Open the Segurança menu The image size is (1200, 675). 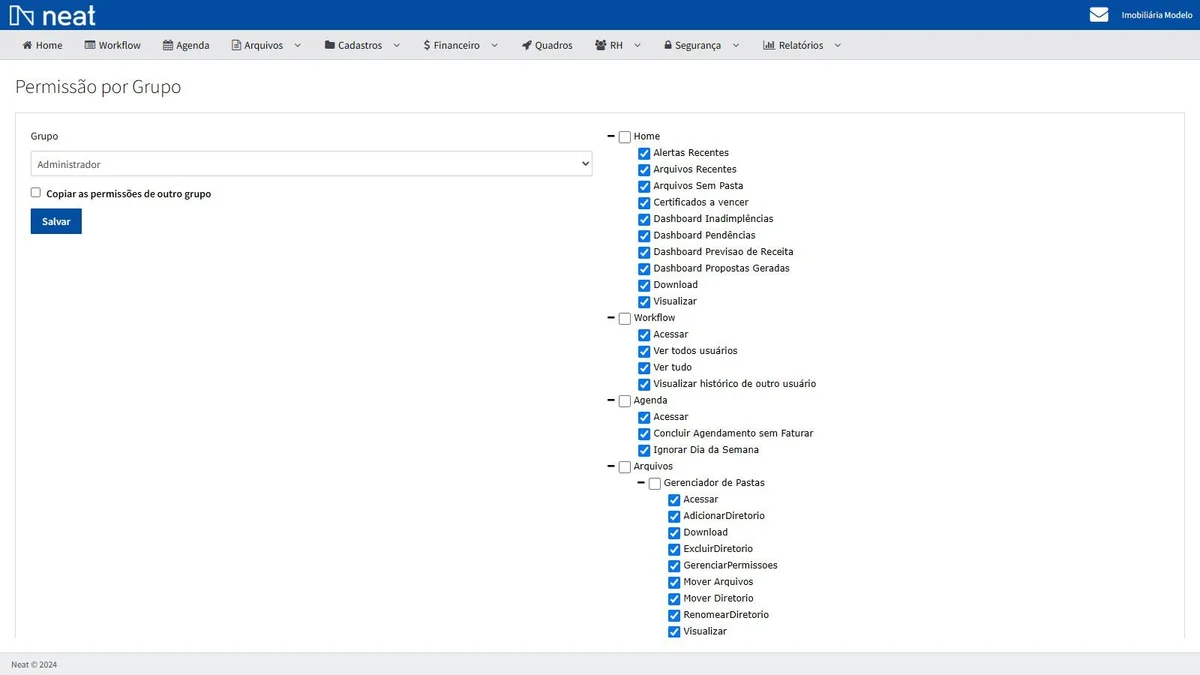(x=701, y=45)
